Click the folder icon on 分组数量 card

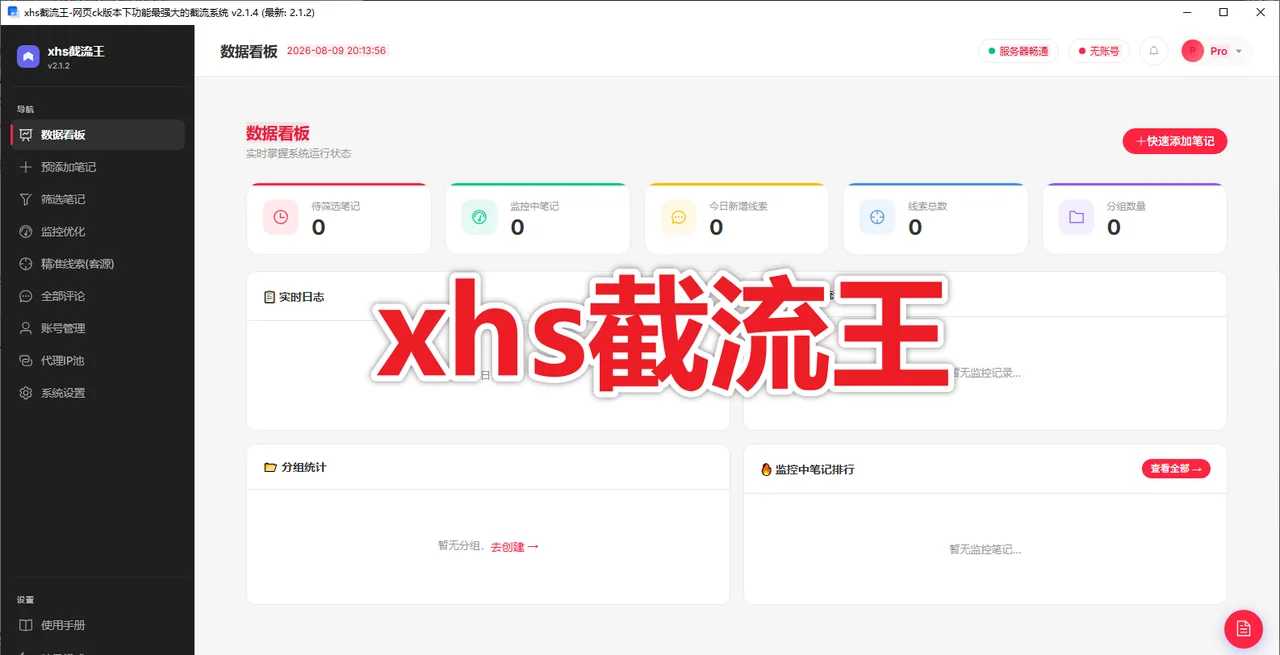(x=1076, y=217)
